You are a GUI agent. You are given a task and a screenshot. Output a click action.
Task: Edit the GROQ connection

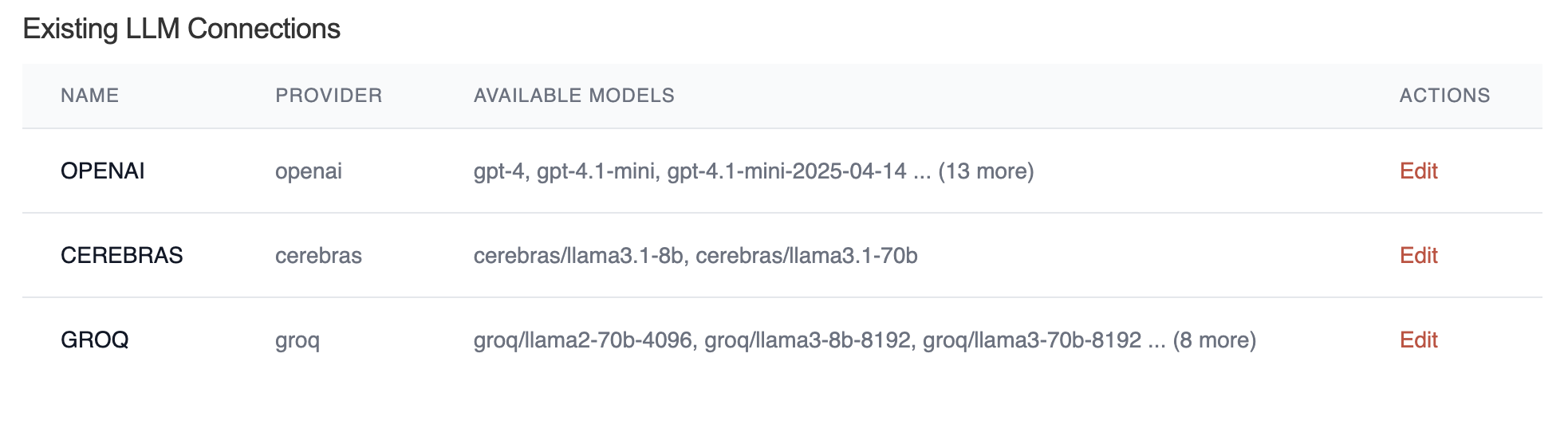point(1418,340)
